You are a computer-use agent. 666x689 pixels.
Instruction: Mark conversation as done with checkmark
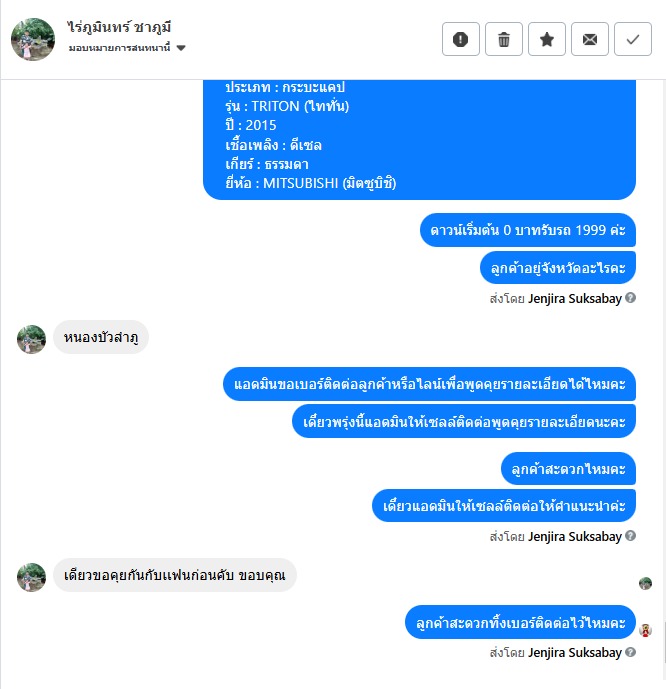(x=633, y=39)
